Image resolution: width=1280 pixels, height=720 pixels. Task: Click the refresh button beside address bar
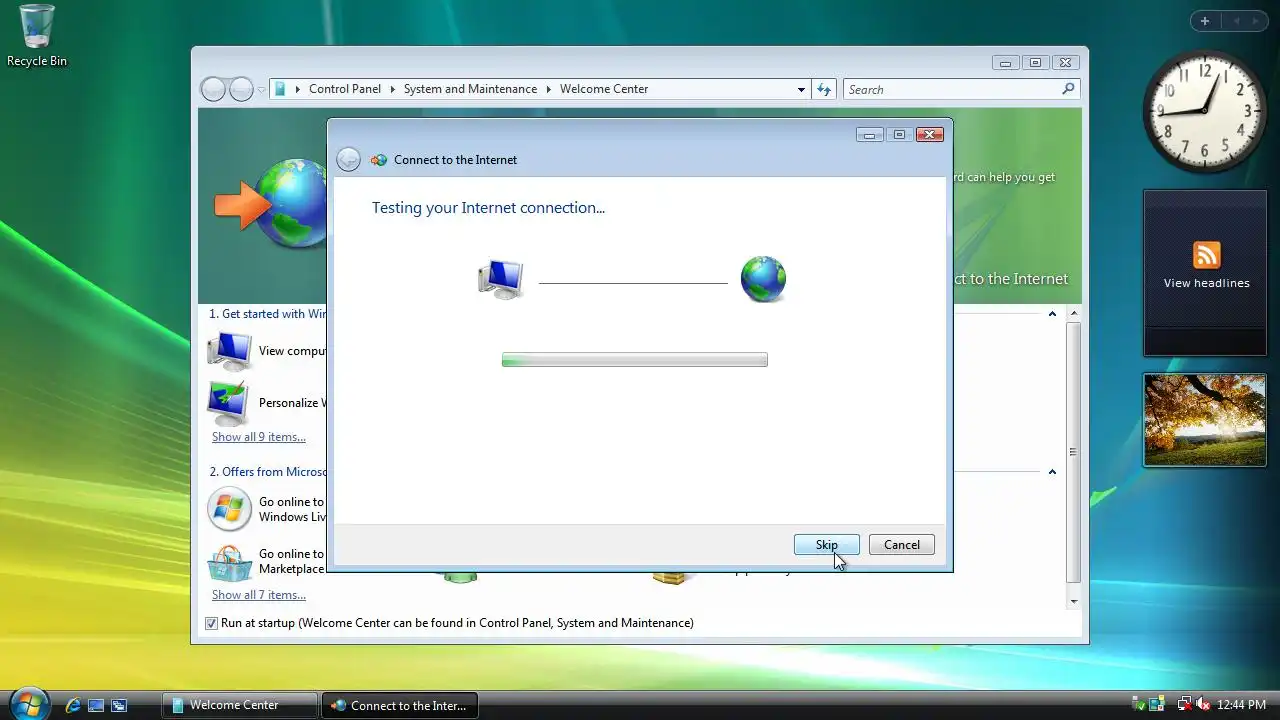pyautogui.click(x=824, y=89)
